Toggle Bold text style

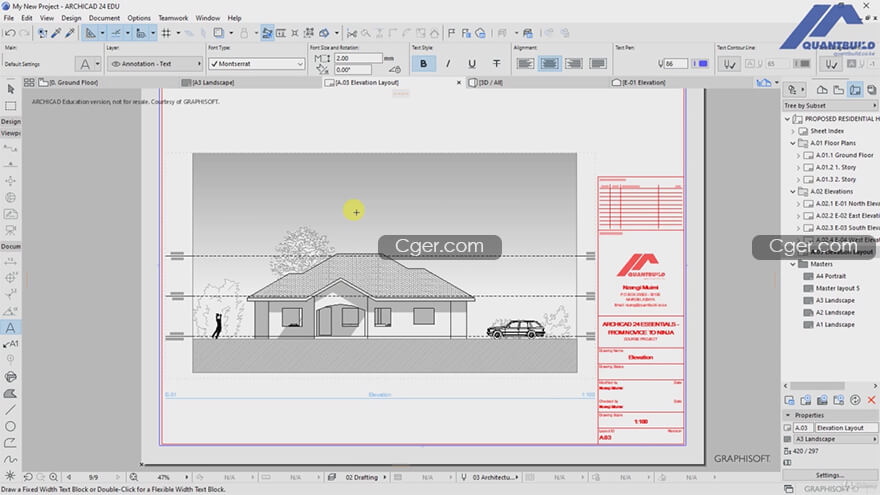pos(423,63)
